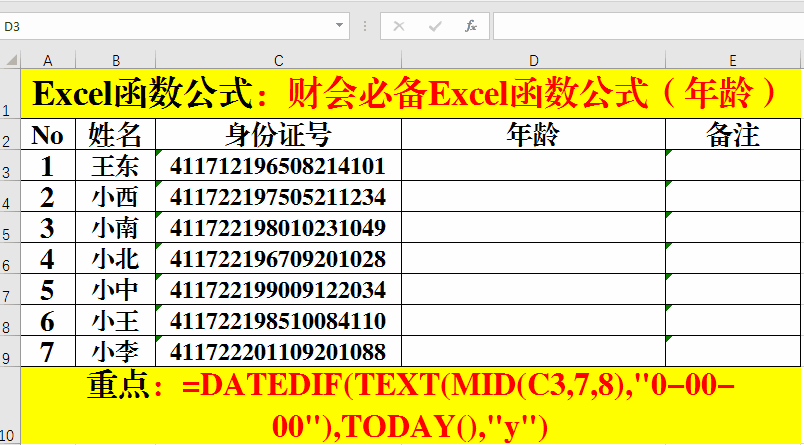The image size is (804, 445).
Task: Click the 姓名 header cell
Action: click(115, 135)
